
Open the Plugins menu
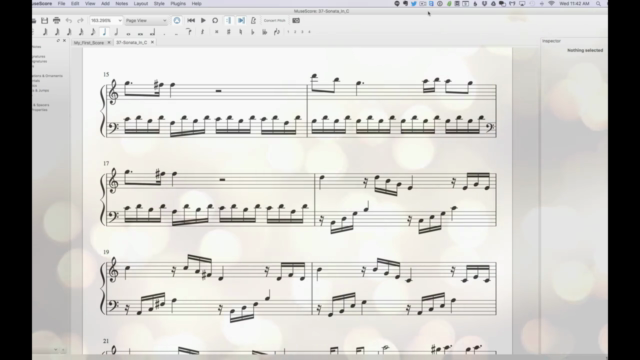178,4
